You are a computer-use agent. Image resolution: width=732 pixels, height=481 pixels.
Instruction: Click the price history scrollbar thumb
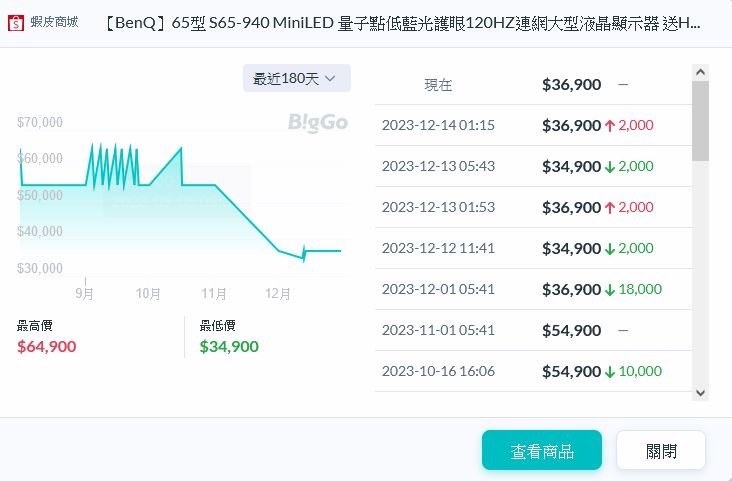[x=700, y=121]
